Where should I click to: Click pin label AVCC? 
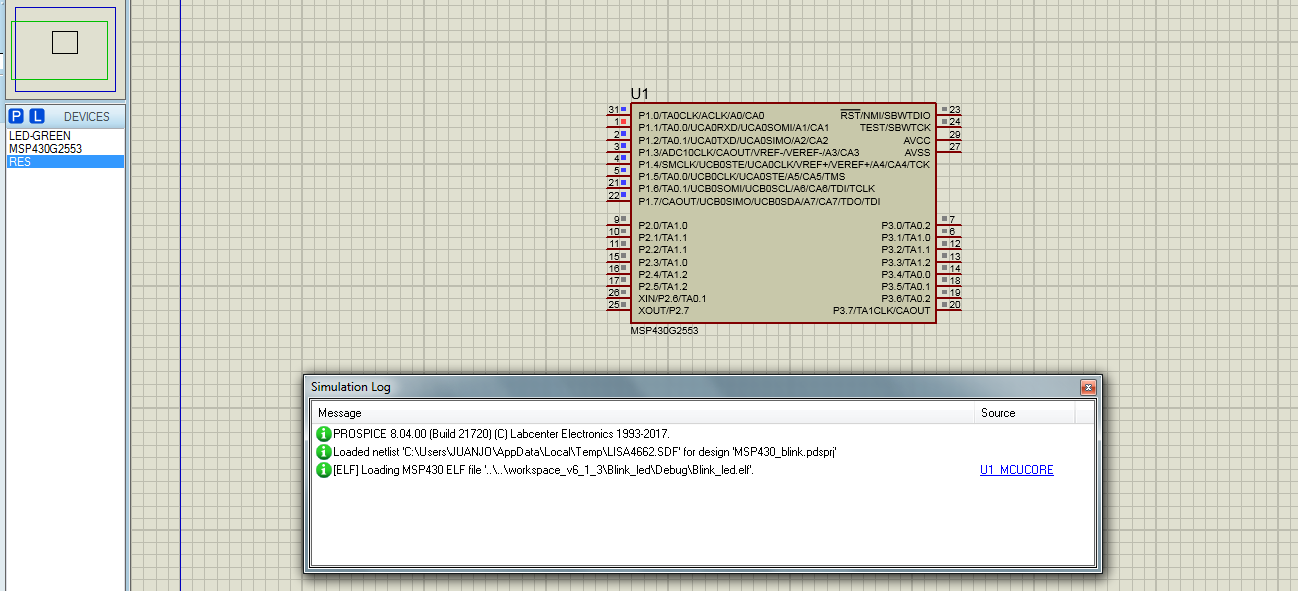pyautogui.click(x=917, y=141)
